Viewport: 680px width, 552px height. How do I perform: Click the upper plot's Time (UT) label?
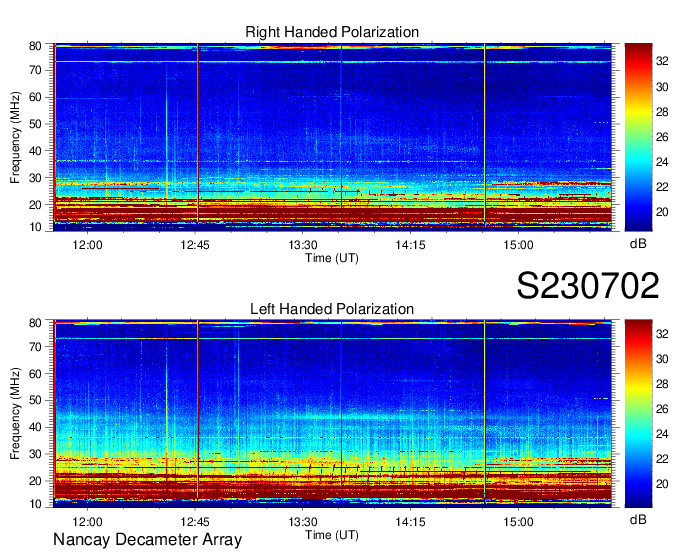click(332, 258)
